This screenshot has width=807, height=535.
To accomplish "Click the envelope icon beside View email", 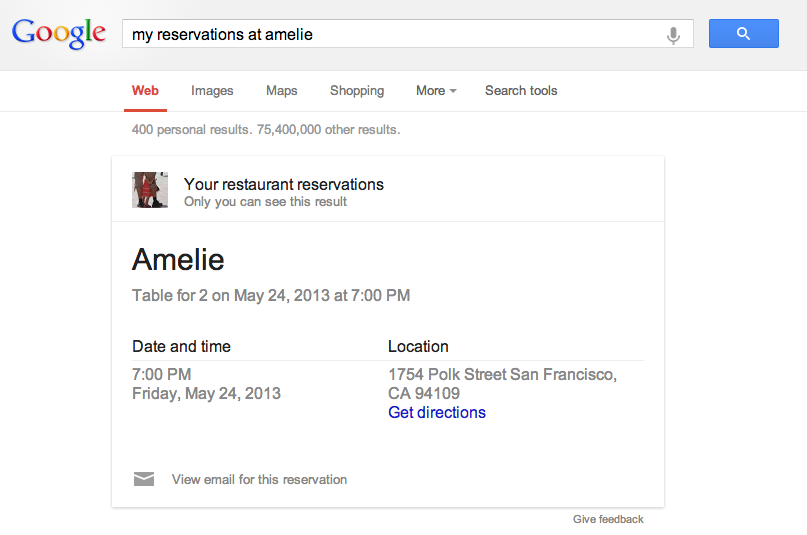I will (x=144, y=479).
